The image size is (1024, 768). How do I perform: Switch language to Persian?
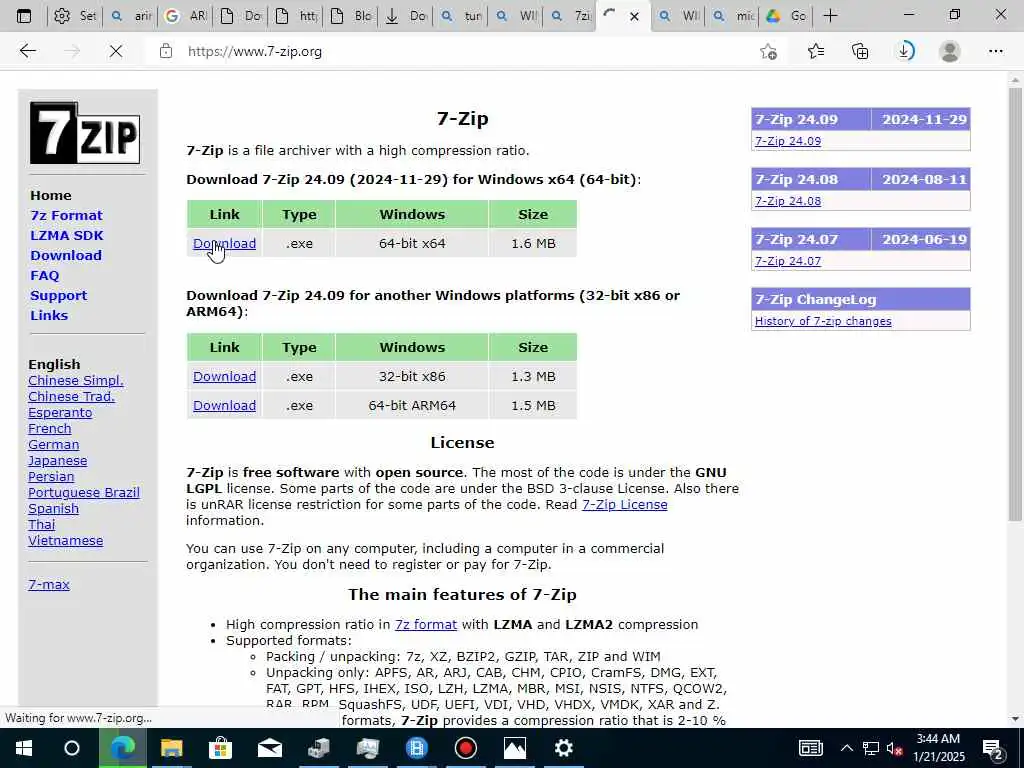click(51, 477)
